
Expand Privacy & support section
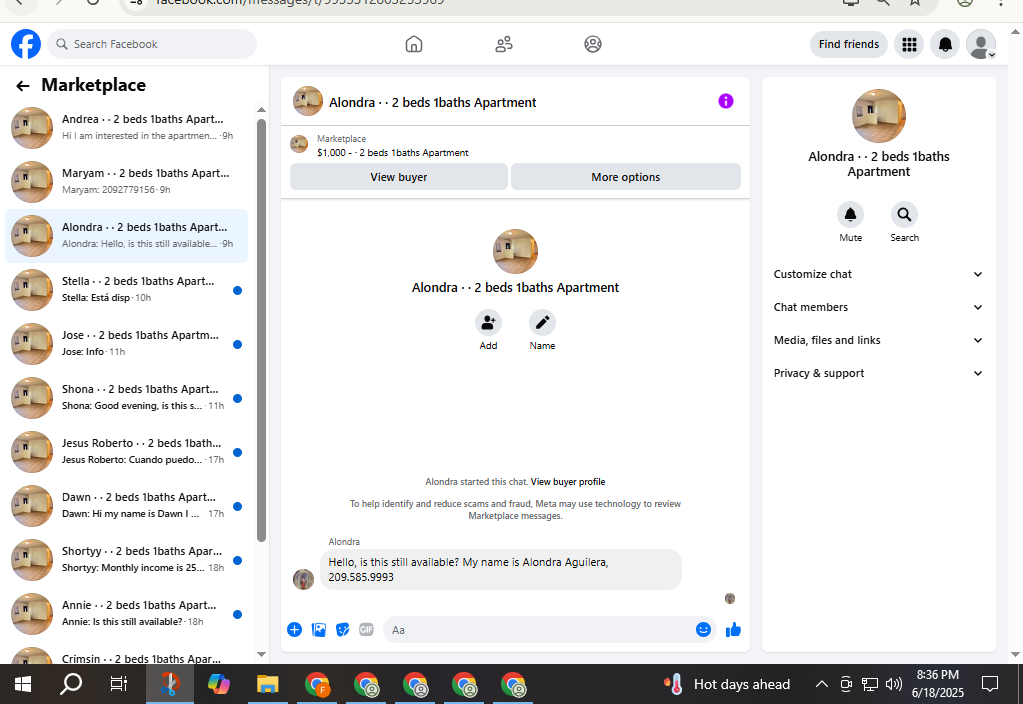pos(878,373)
